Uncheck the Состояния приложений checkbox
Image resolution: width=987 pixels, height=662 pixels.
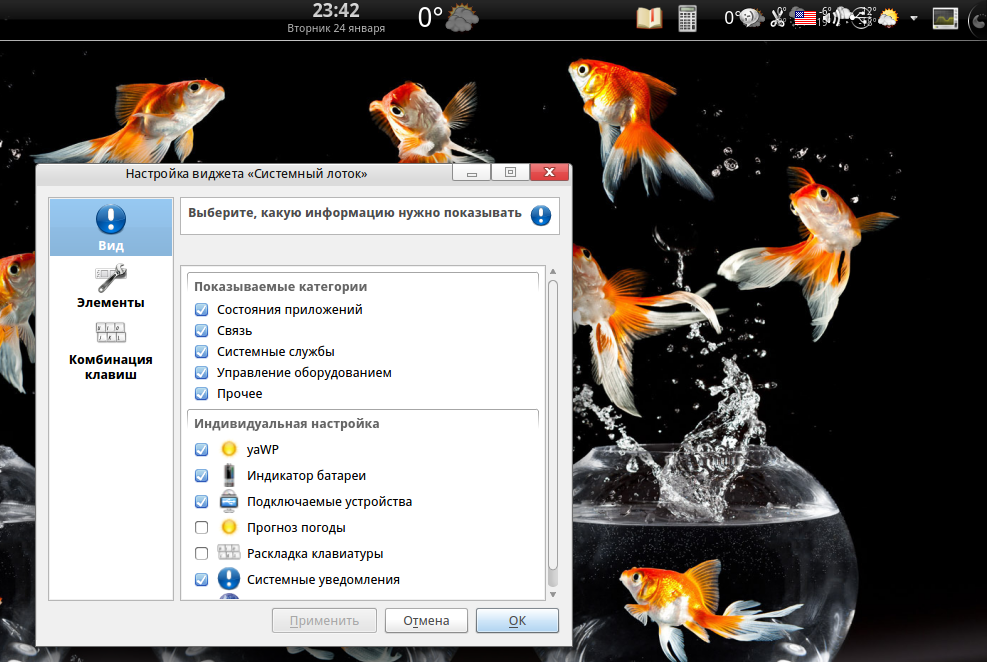tap(201, 310)
